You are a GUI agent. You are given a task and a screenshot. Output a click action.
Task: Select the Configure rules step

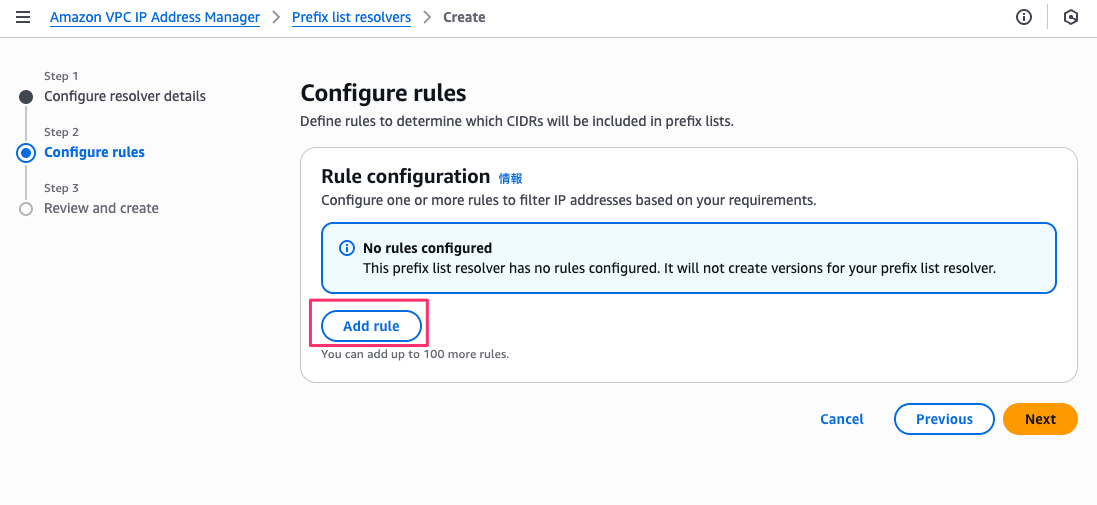point(94,152)
